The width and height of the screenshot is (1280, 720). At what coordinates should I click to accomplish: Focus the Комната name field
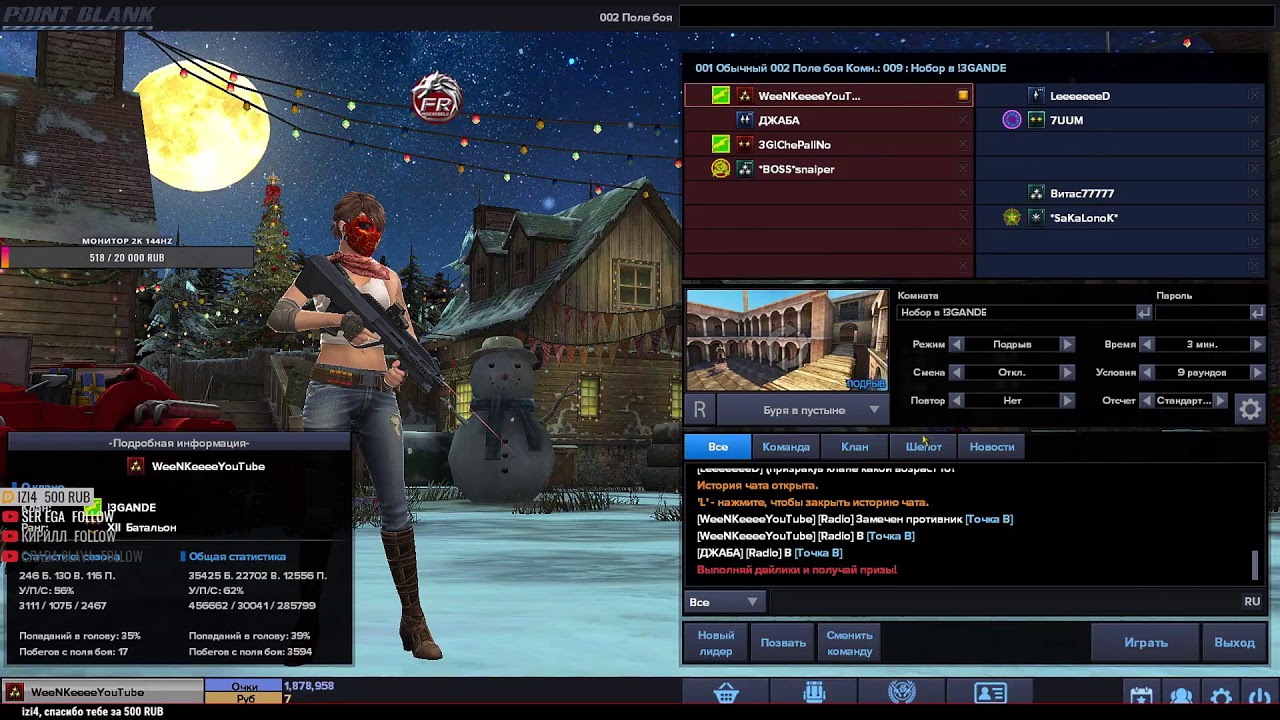1016,312
